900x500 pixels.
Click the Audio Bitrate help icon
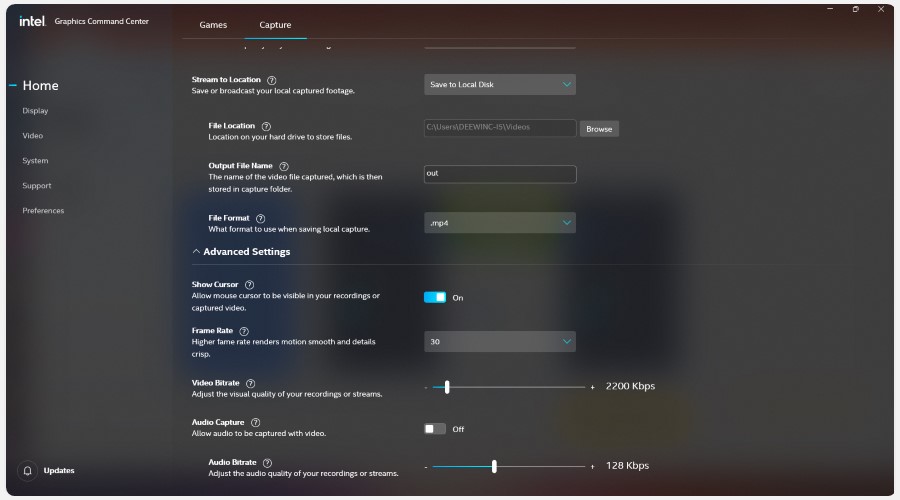point(267,463)
